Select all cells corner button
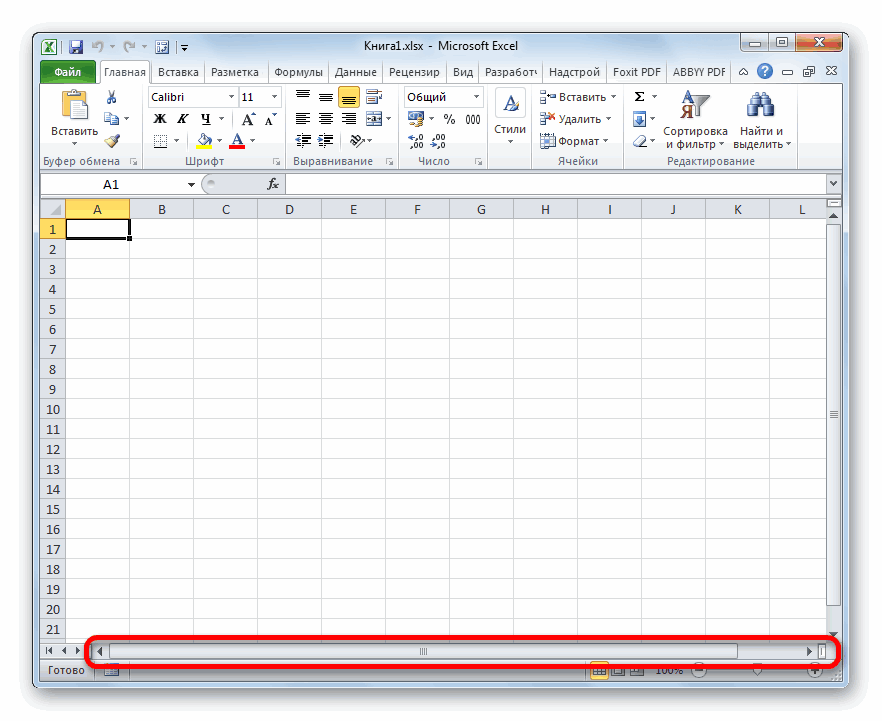The width and height of the screenshot is (882, 721). tap(53, 209)
